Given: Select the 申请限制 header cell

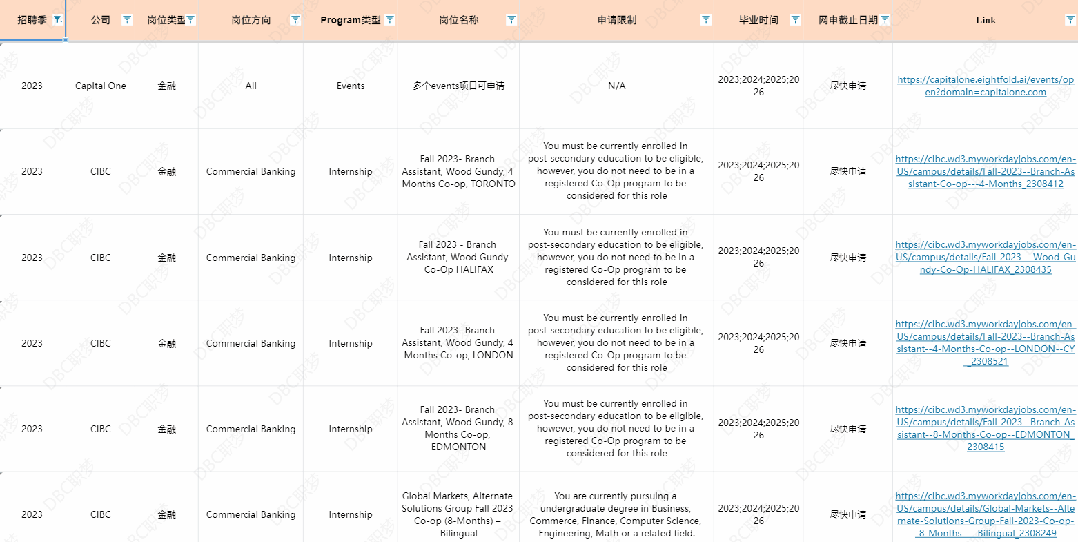Looking at the screenshot, I should tap(617, 20).
